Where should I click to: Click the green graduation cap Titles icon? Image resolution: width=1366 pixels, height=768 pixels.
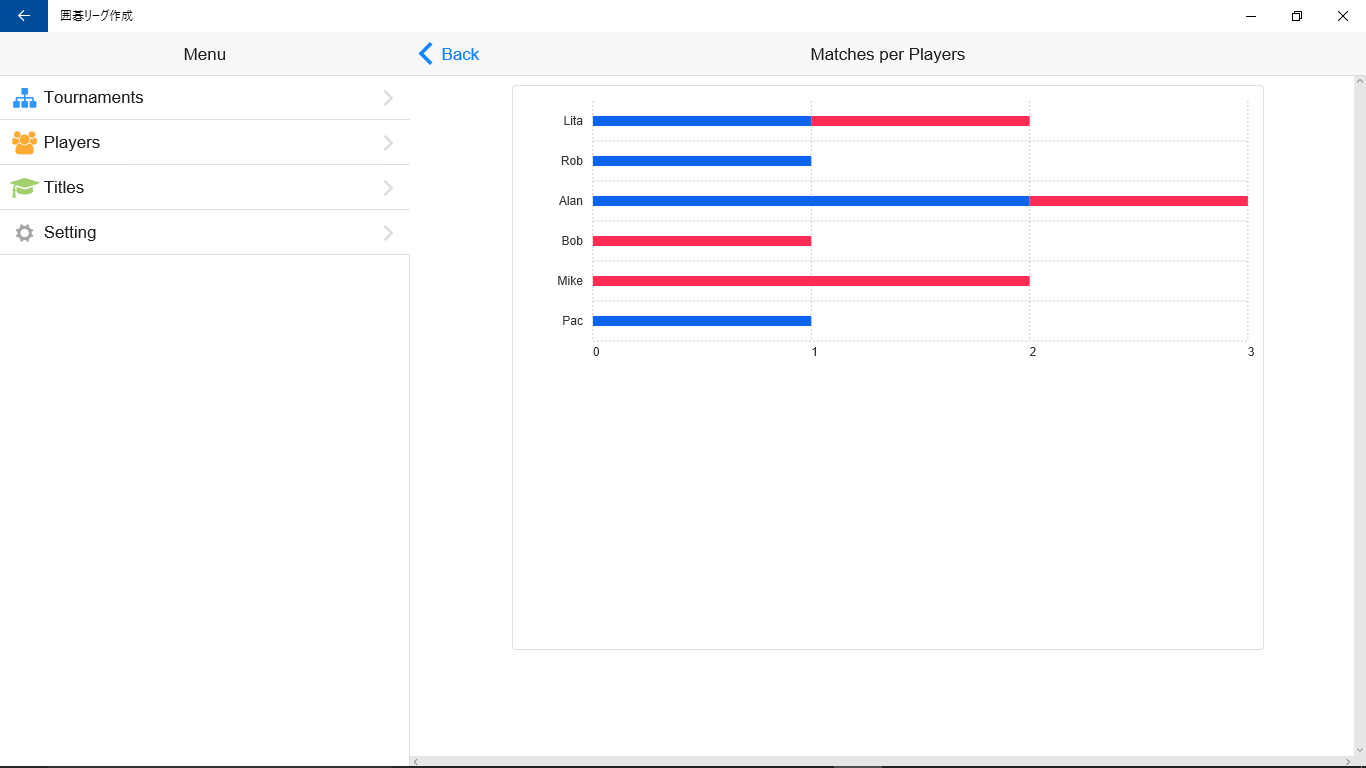coord(24,188)
